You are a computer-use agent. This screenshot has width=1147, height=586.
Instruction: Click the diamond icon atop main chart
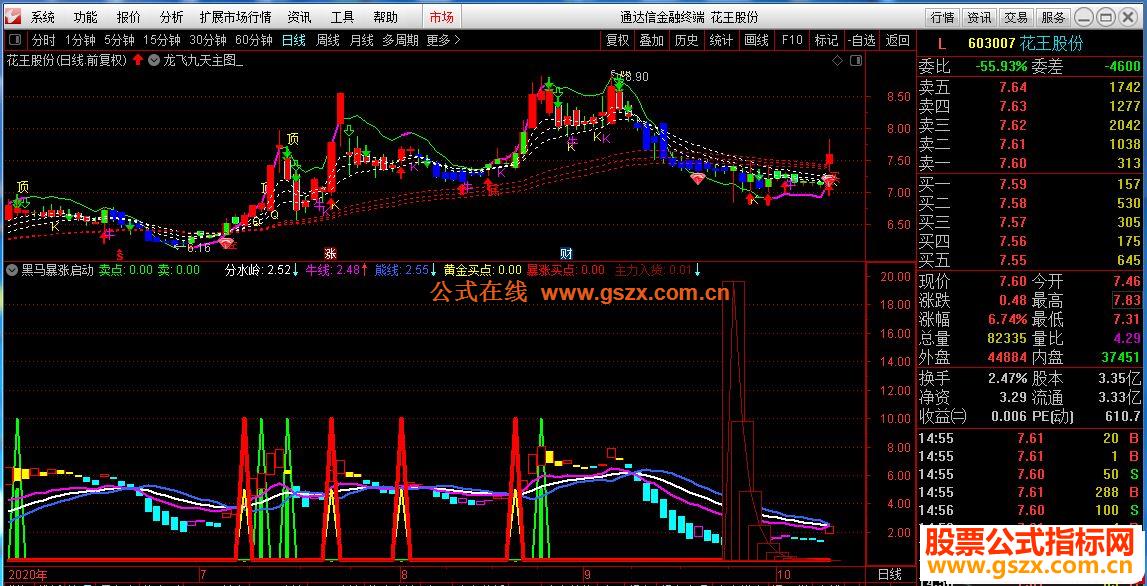pyautogui.click(x=836, y=61)
